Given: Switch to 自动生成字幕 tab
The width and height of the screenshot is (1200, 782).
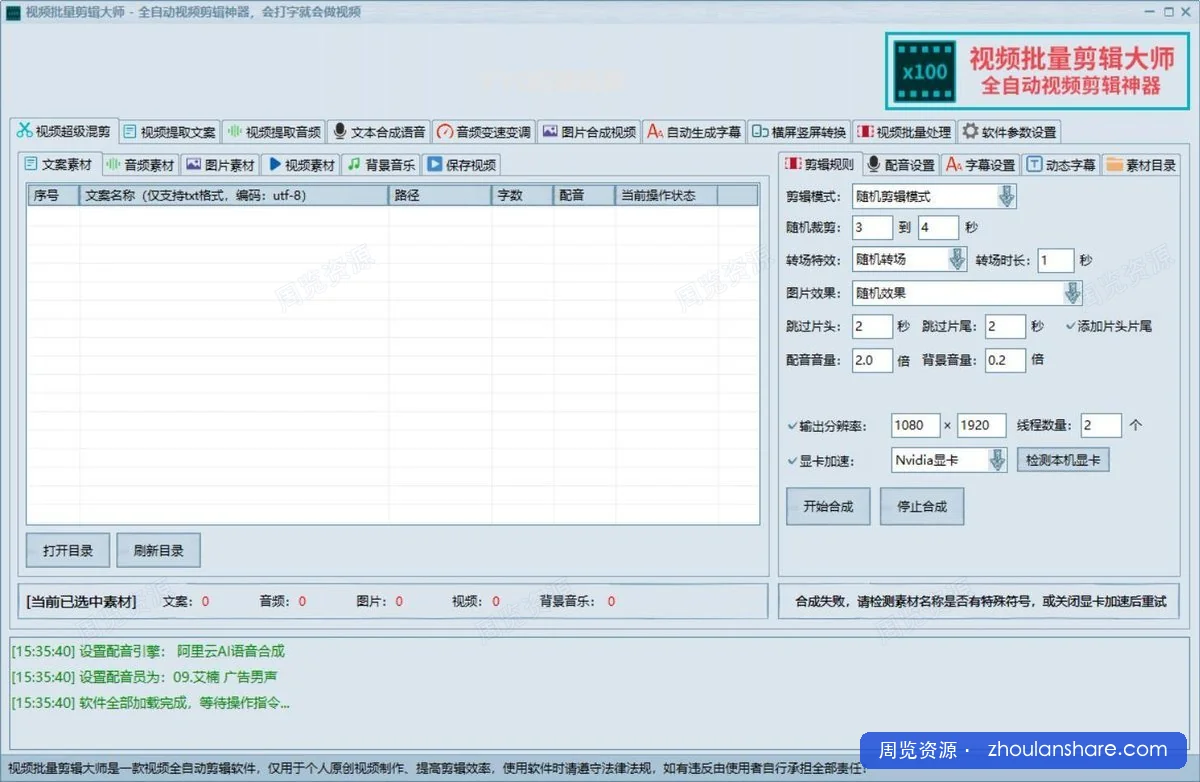Looking at the screenshot, I should click(694, 131).
